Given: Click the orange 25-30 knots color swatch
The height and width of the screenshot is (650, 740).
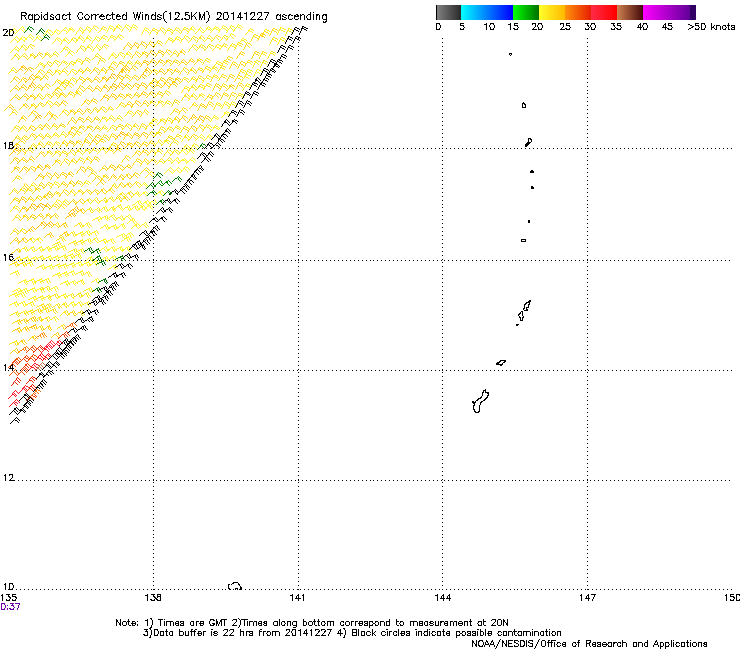Looking at the screenshot, I should [x=578, y=12].
